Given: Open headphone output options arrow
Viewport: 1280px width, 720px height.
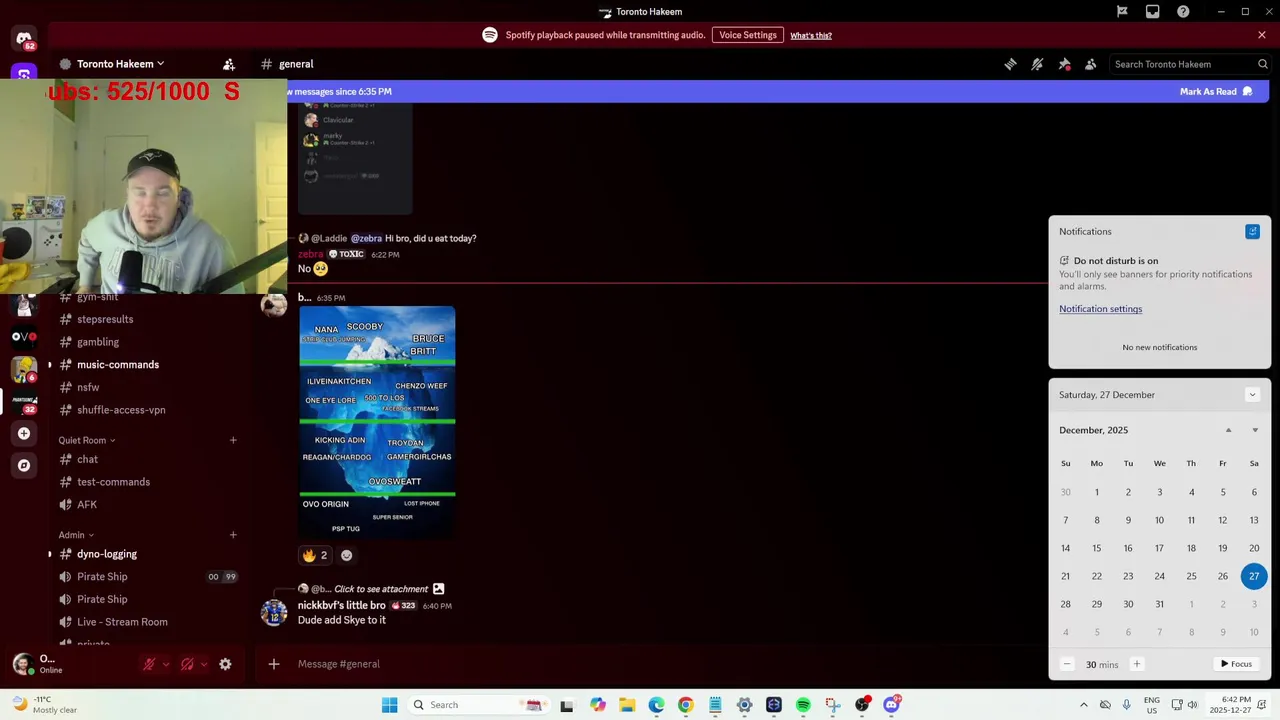Looking at the screenshot, I should 204,664.
